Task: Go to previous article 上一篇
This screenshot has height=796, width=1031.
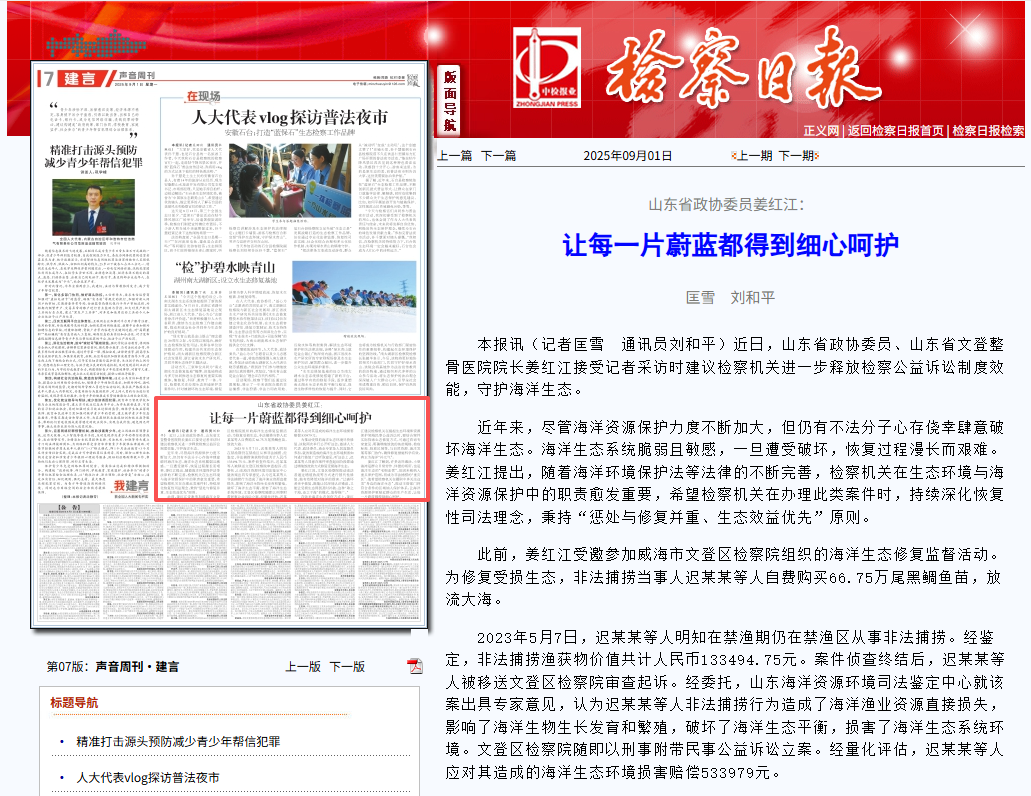Action: point(454,155)
